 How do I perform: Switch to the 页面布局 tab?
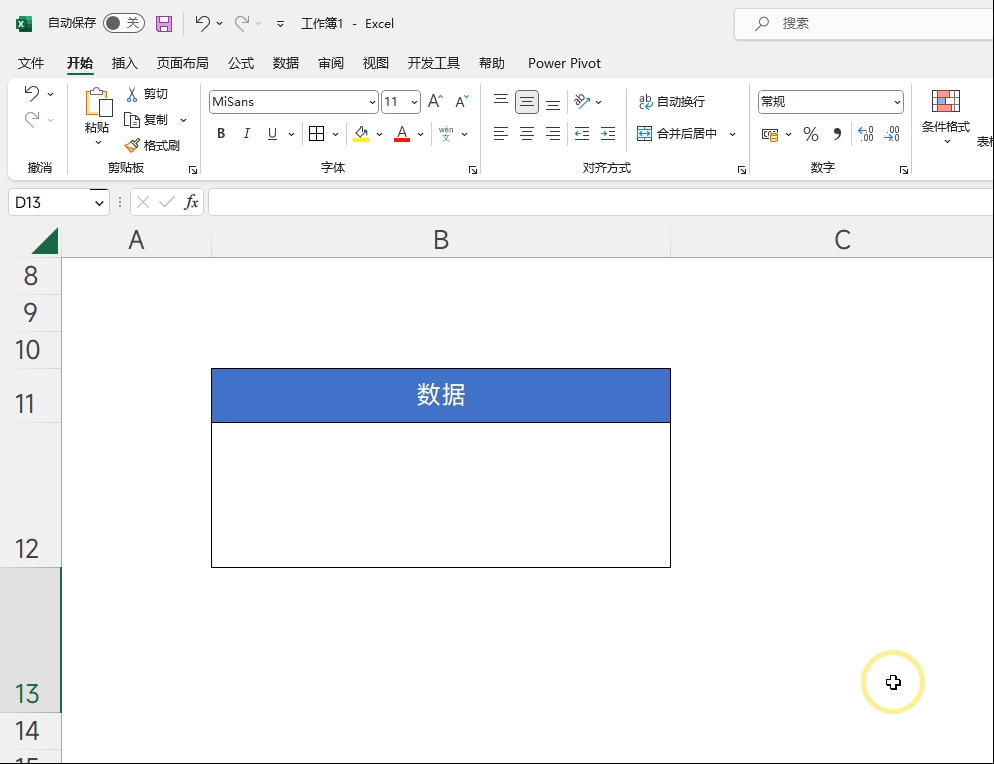point(183,63)
